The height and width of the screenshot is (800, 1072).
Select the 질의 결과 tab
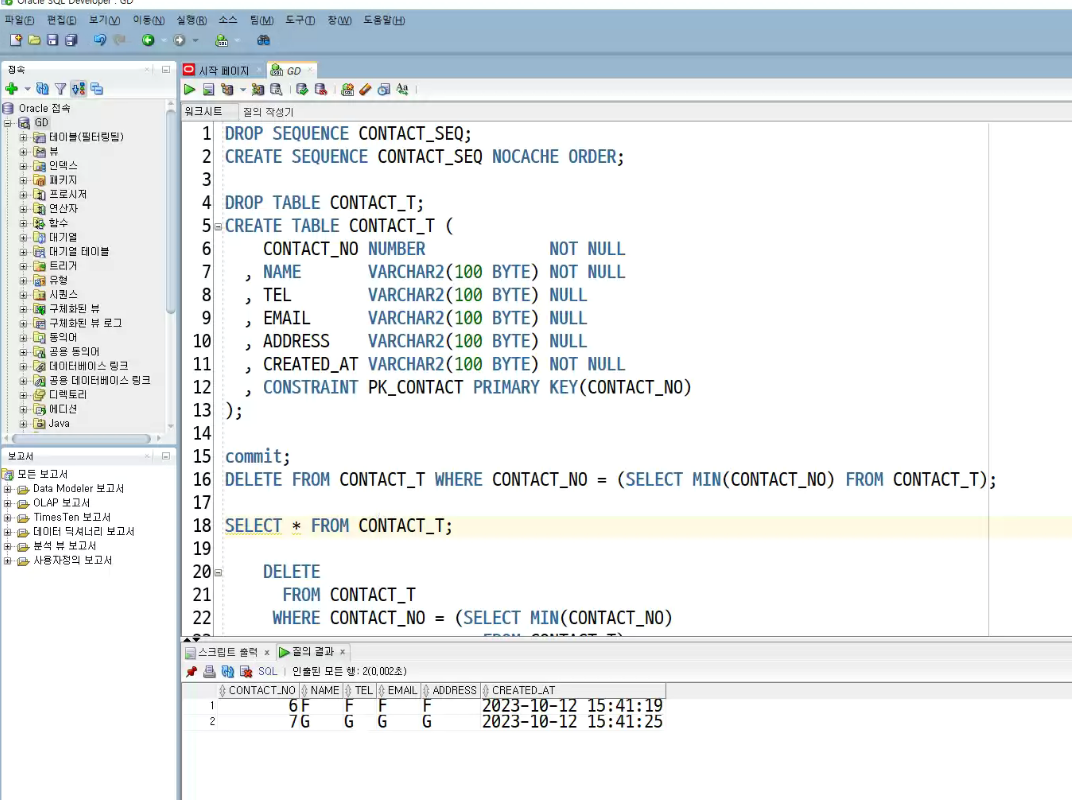[x=312, y=652]
